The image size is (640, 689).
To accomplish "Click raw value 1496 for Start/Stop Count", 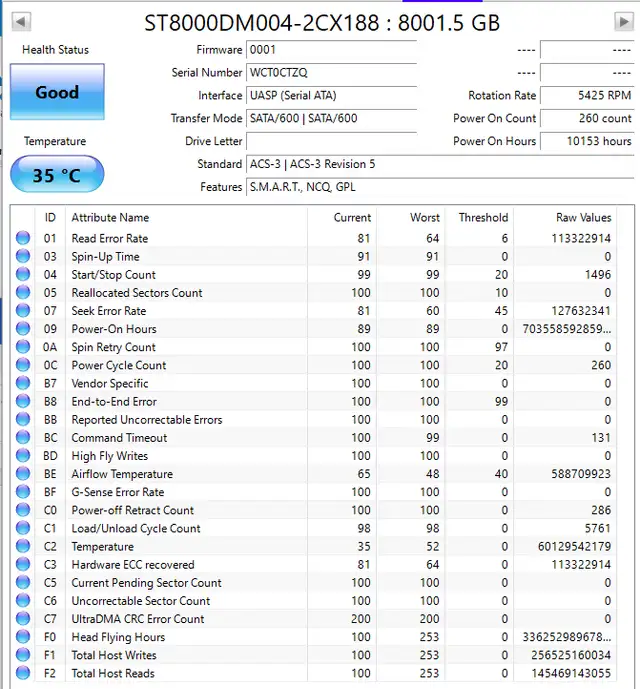I will 597,275.
